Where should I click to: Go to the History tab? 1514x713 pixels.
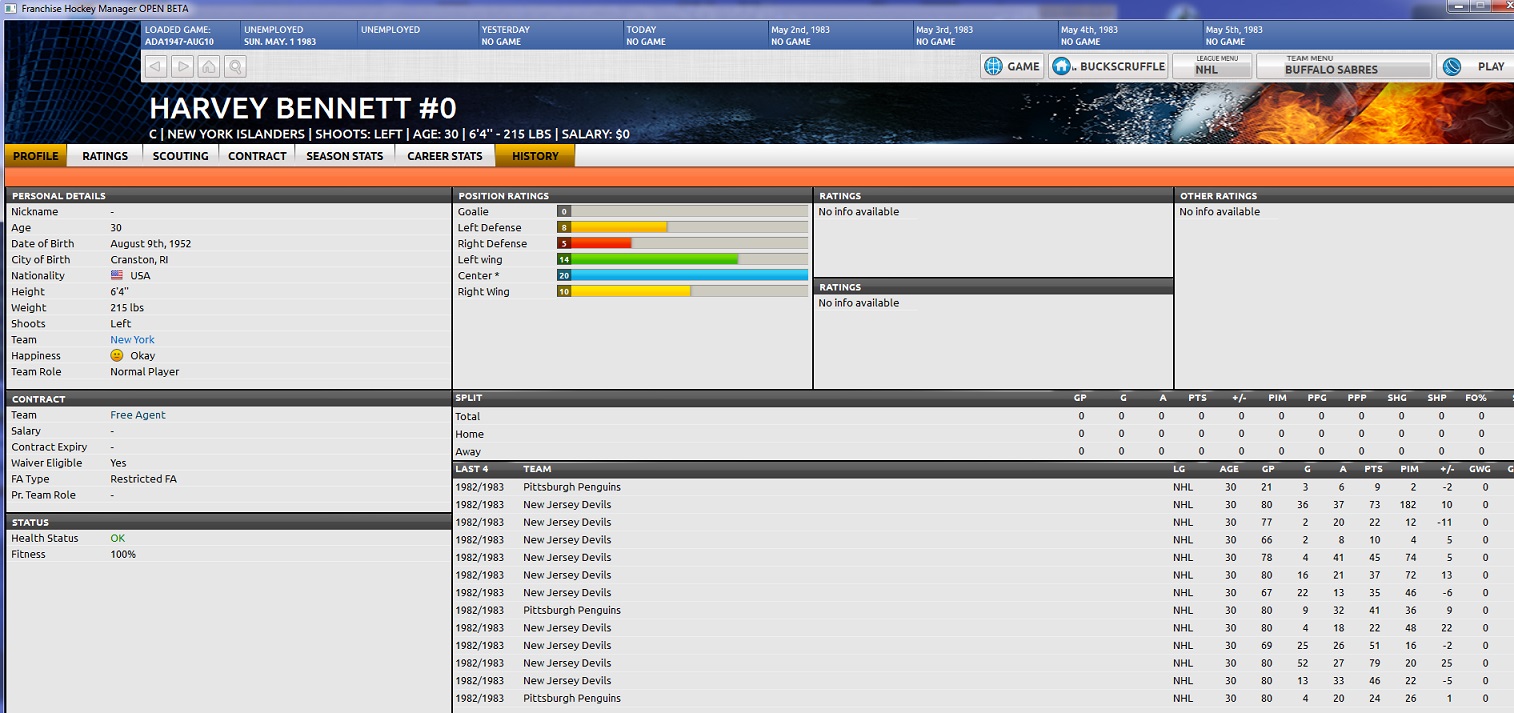[x=535, y=156]
